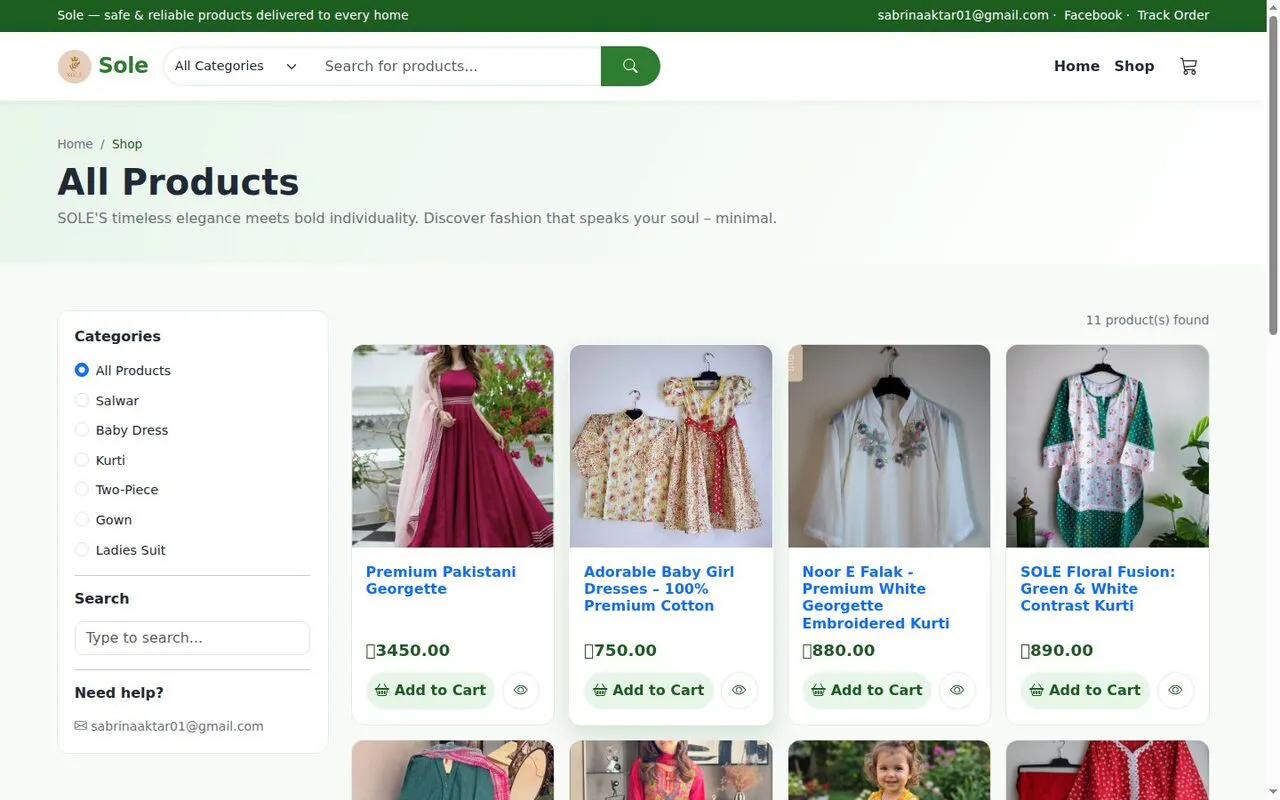Viewport: 1280px width, 800px height.
Task: Open SOLE Floral Fusion Kurti product title
Action: point(1097,588)
